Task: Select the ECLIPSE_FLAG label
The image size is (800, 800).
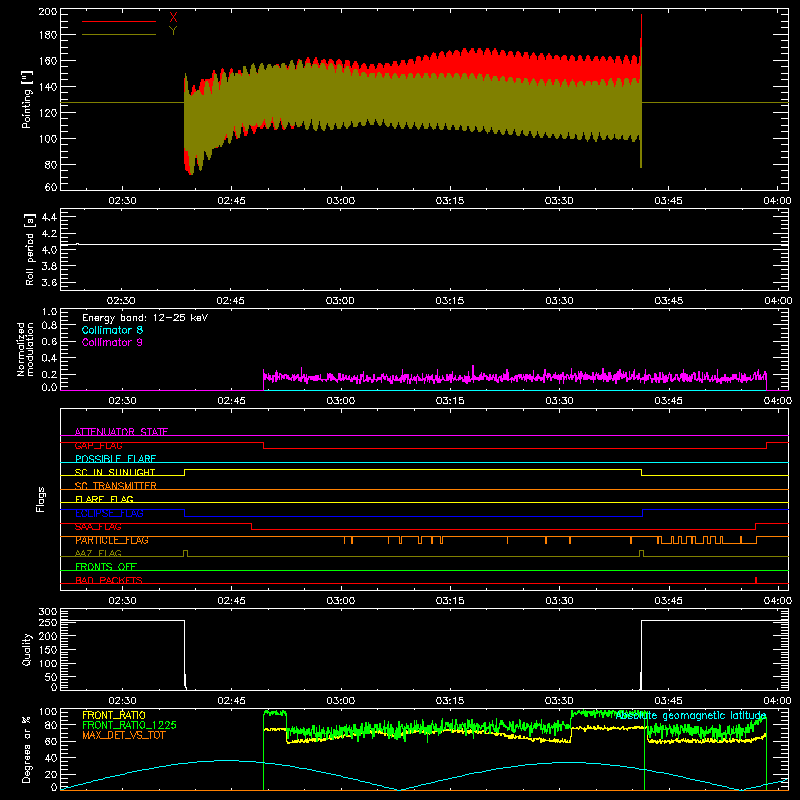Action: pyautogui.click(x=109, y=513)
